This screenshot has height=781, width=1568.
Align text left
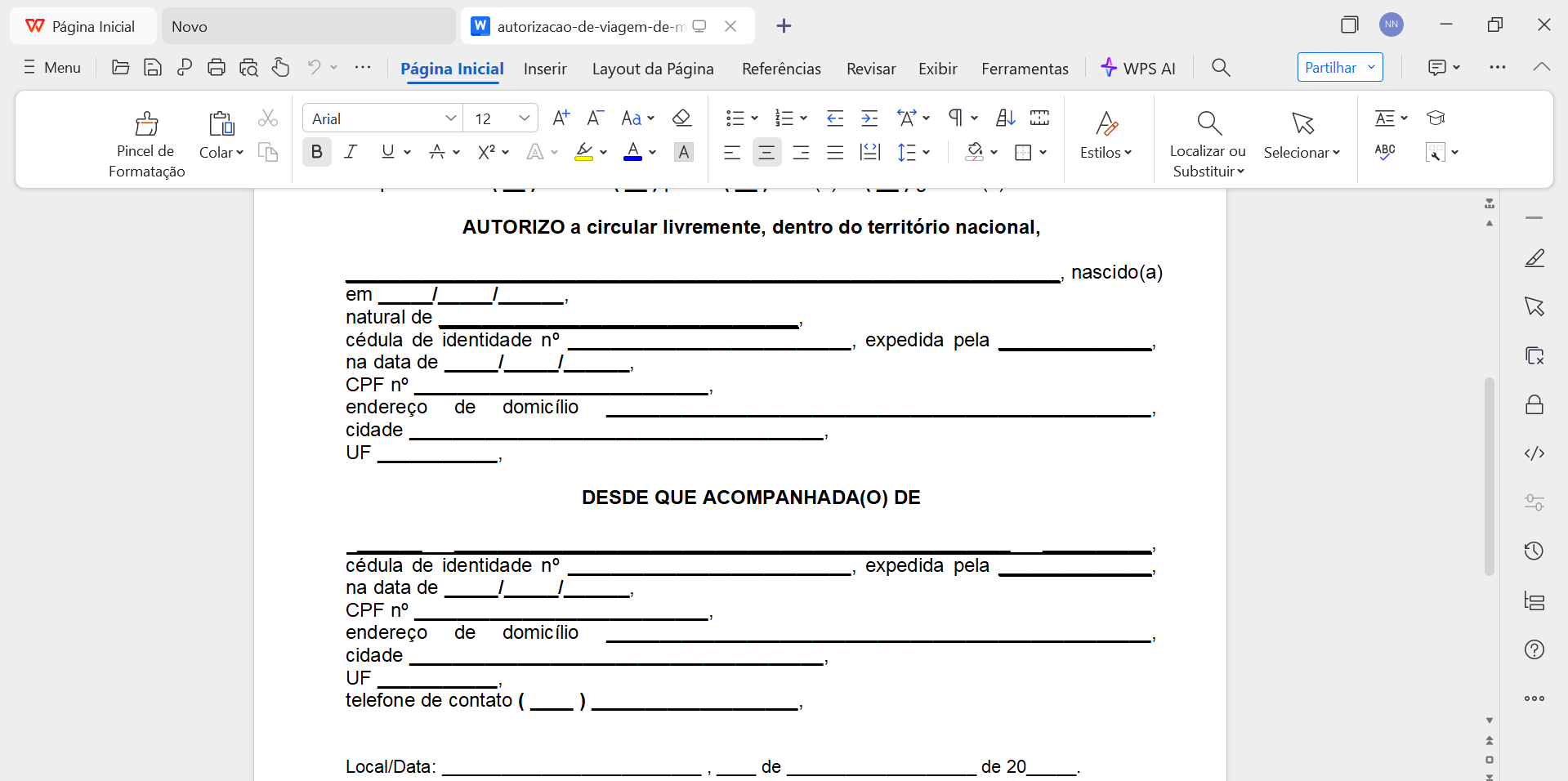point(732,152)
